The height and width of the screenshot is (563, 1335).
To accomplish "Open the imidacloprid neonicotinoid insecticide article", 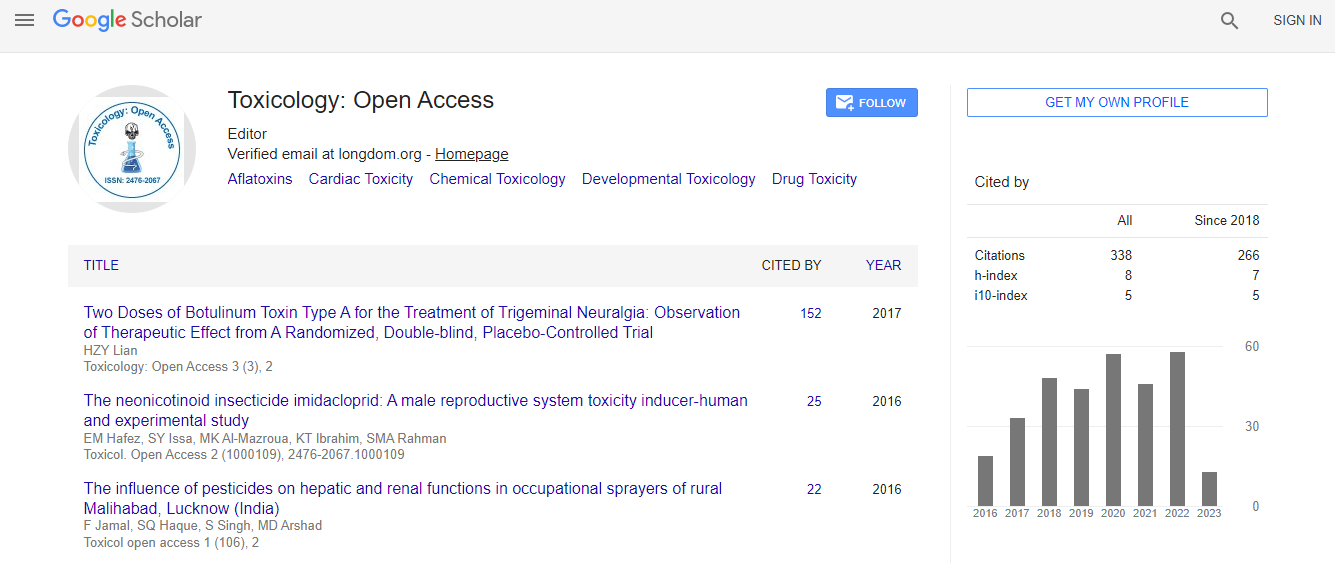I will pos(415,410).
